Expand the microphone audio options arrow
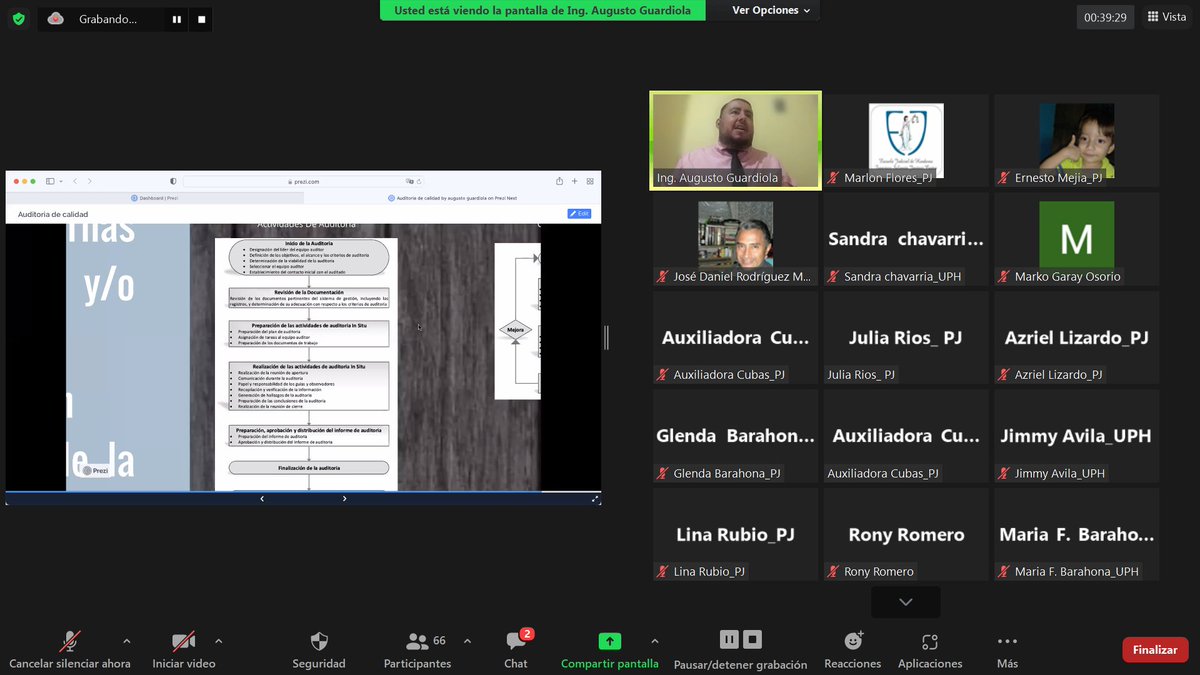The height and width of the screenshot is (675, 1200). coord(126,641)
